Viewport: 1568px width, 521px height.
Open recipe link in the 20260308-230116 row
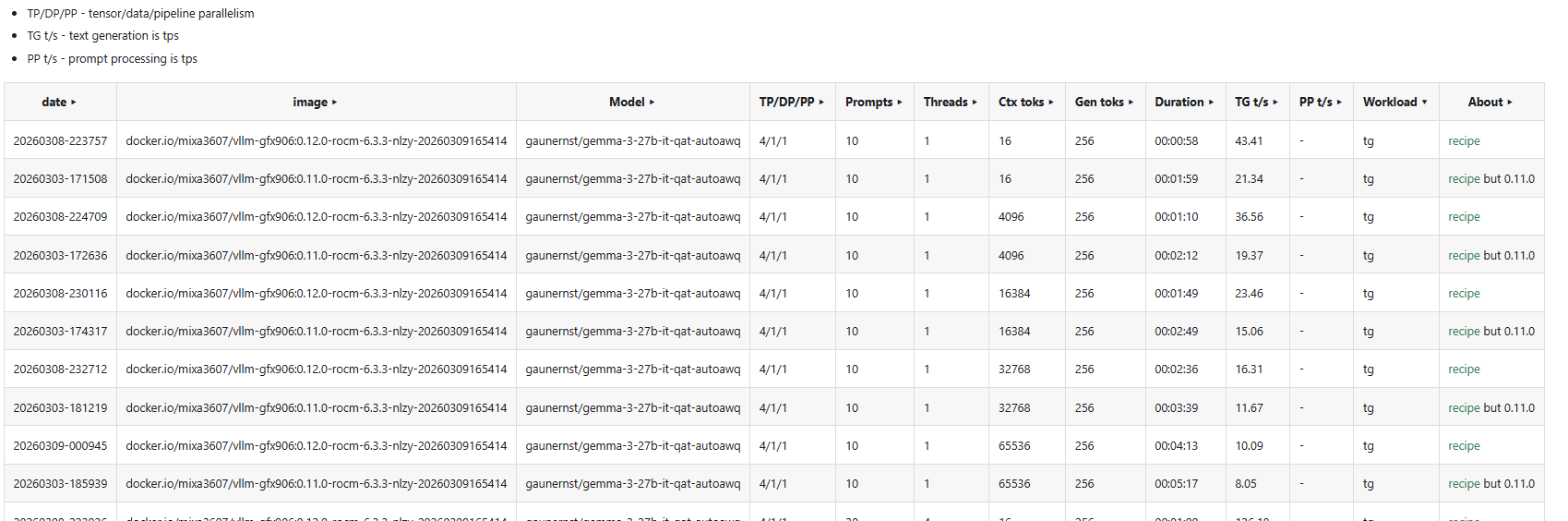(x=1464, y=294)
